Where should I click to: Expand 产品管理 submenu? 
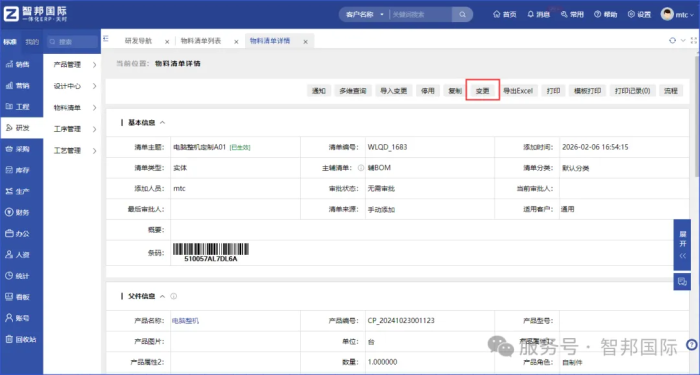click(x=75, y=65)
